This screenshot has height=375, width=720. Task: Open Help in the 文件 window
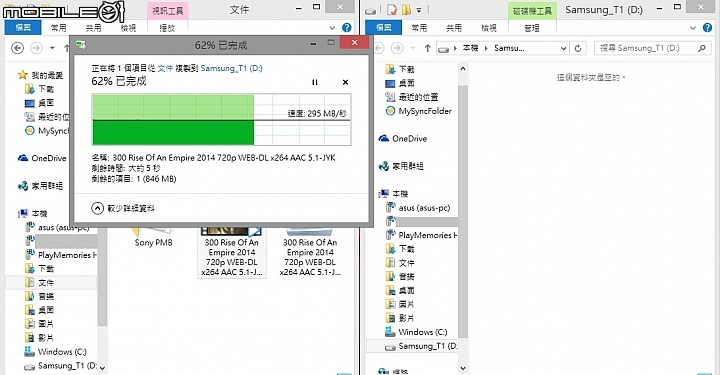click(x=347, y=28)
